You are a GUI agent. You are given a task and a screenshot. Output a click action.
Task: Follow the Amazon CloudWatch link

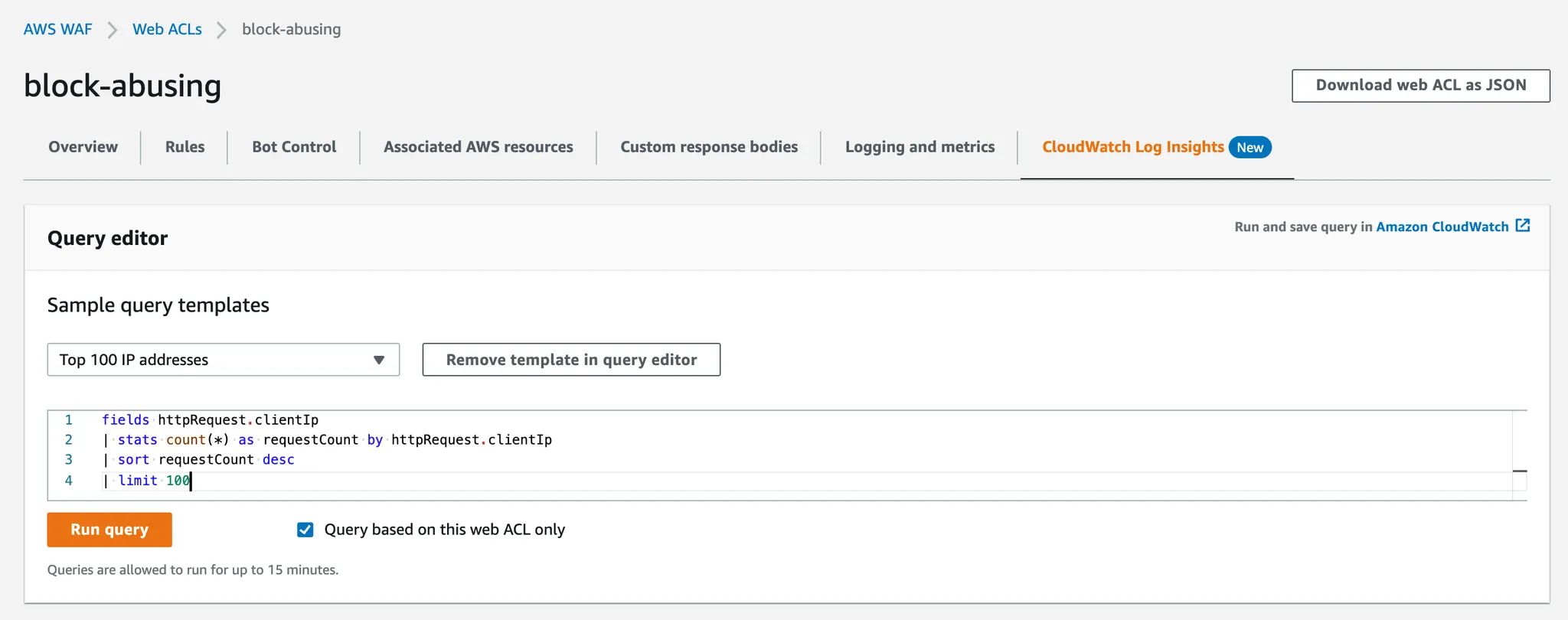click(x=1442, y=227)
